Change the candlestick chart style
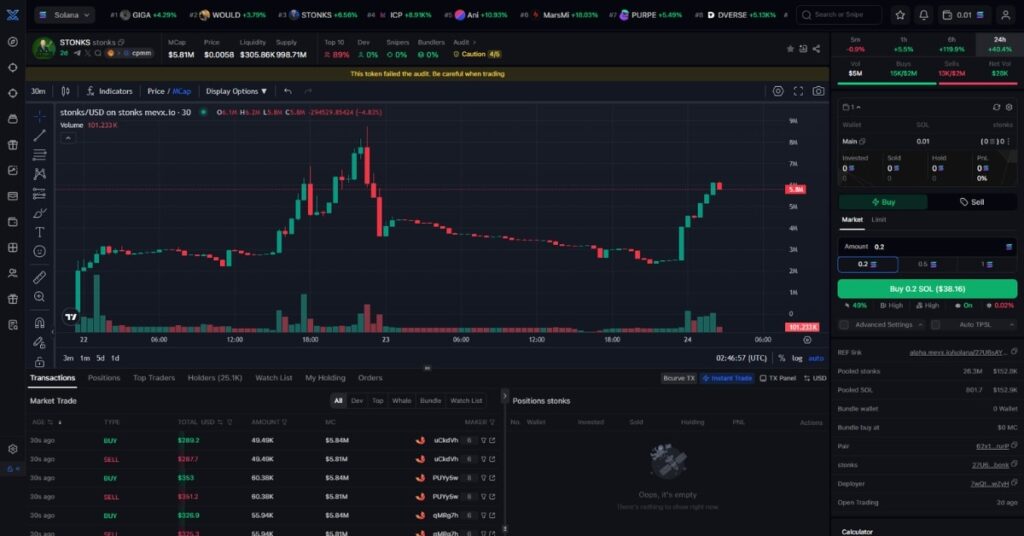This screenshot has height=536, width=1024. pyautogui.click(x=65, y=91)
